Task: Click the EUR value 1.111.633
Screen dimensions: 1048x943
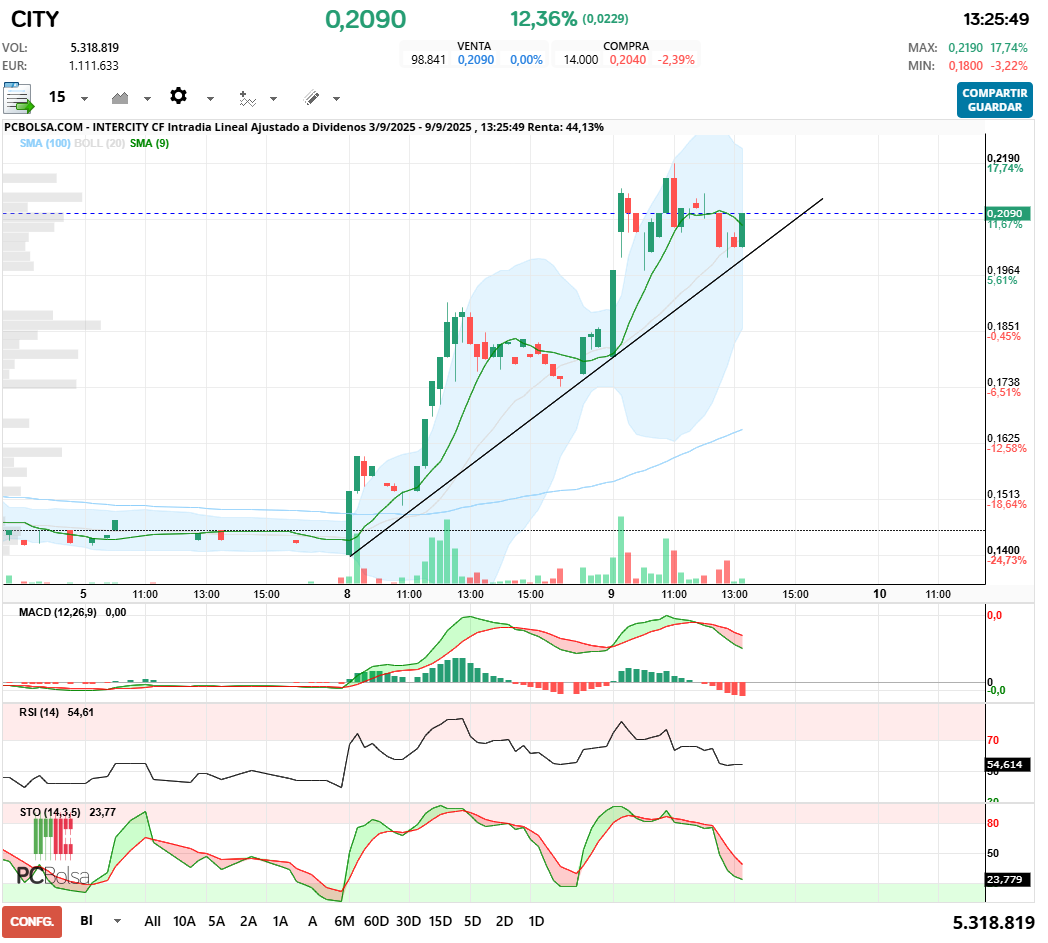Action: pyautogui.click(x=94, y=65)
